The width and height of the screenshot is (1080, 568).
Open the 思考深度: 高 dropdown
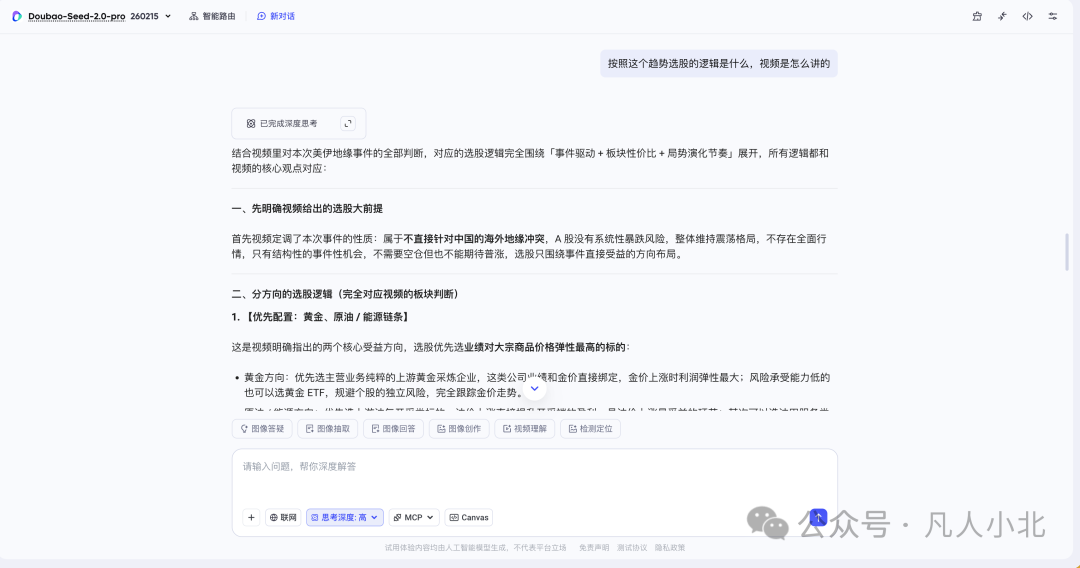click(344, 517)
